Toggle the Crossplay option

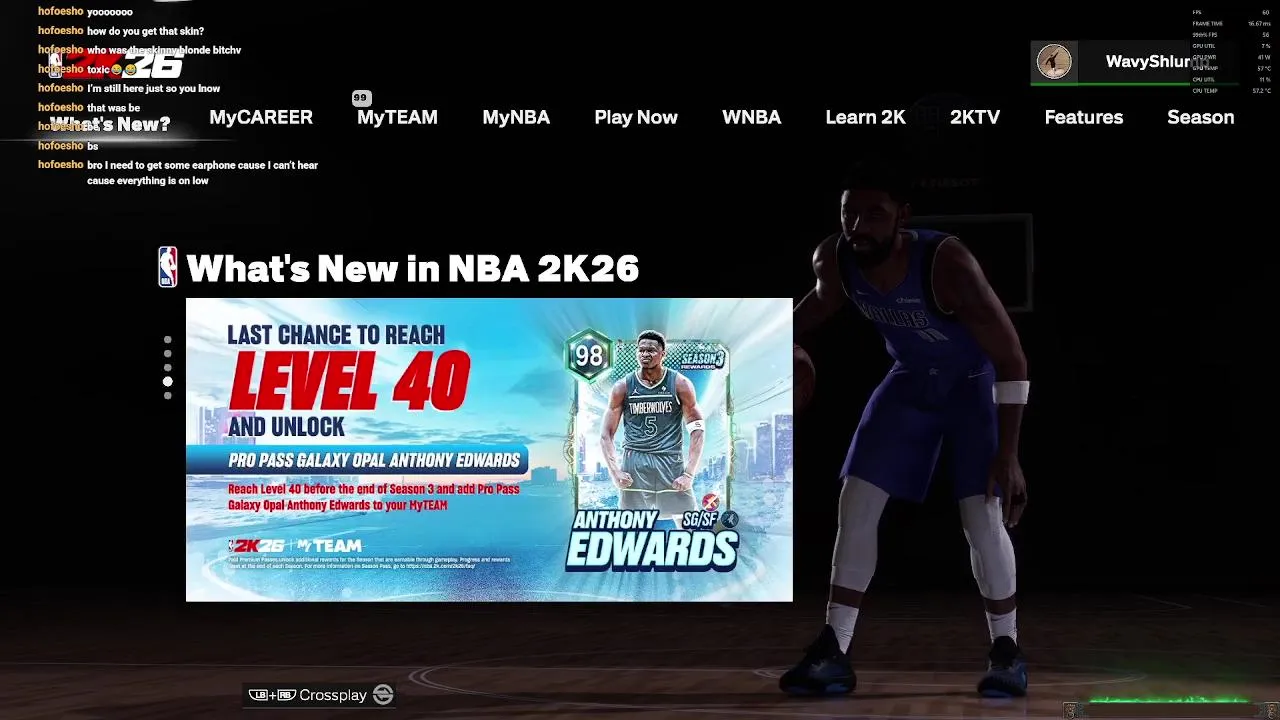[x=321, y=695]
